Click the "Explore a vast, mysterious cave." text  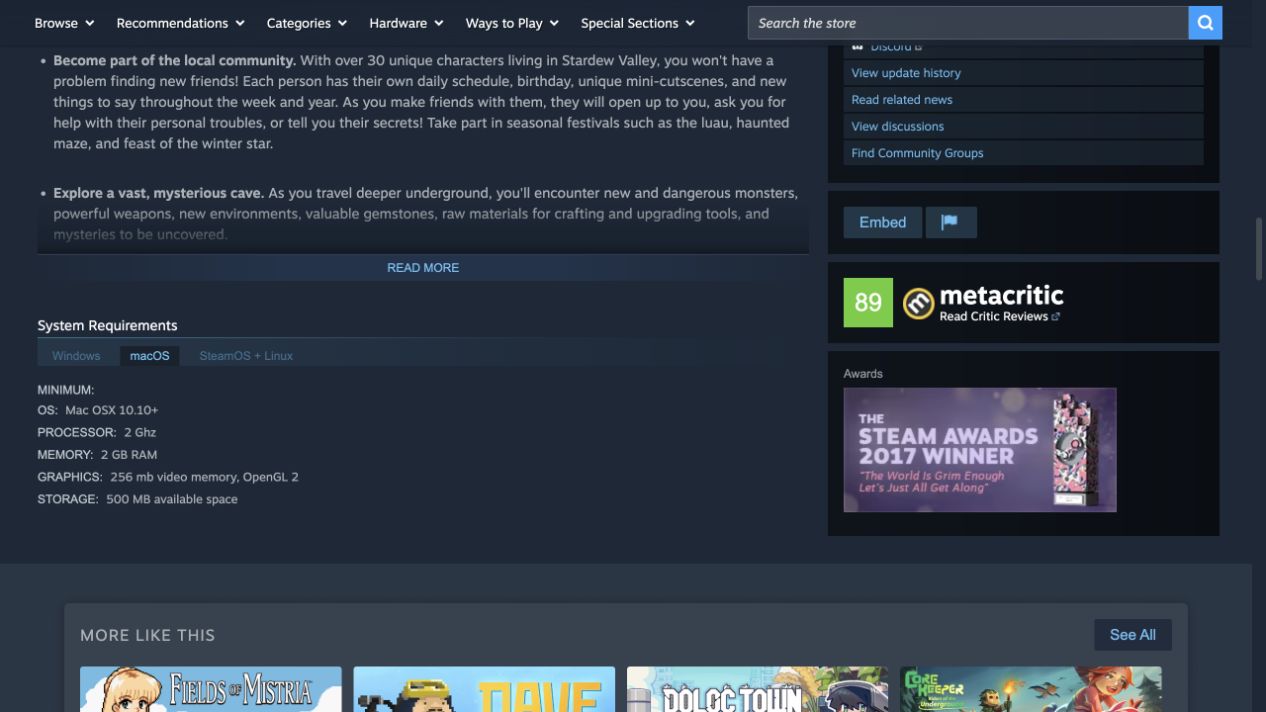point(159,193)
